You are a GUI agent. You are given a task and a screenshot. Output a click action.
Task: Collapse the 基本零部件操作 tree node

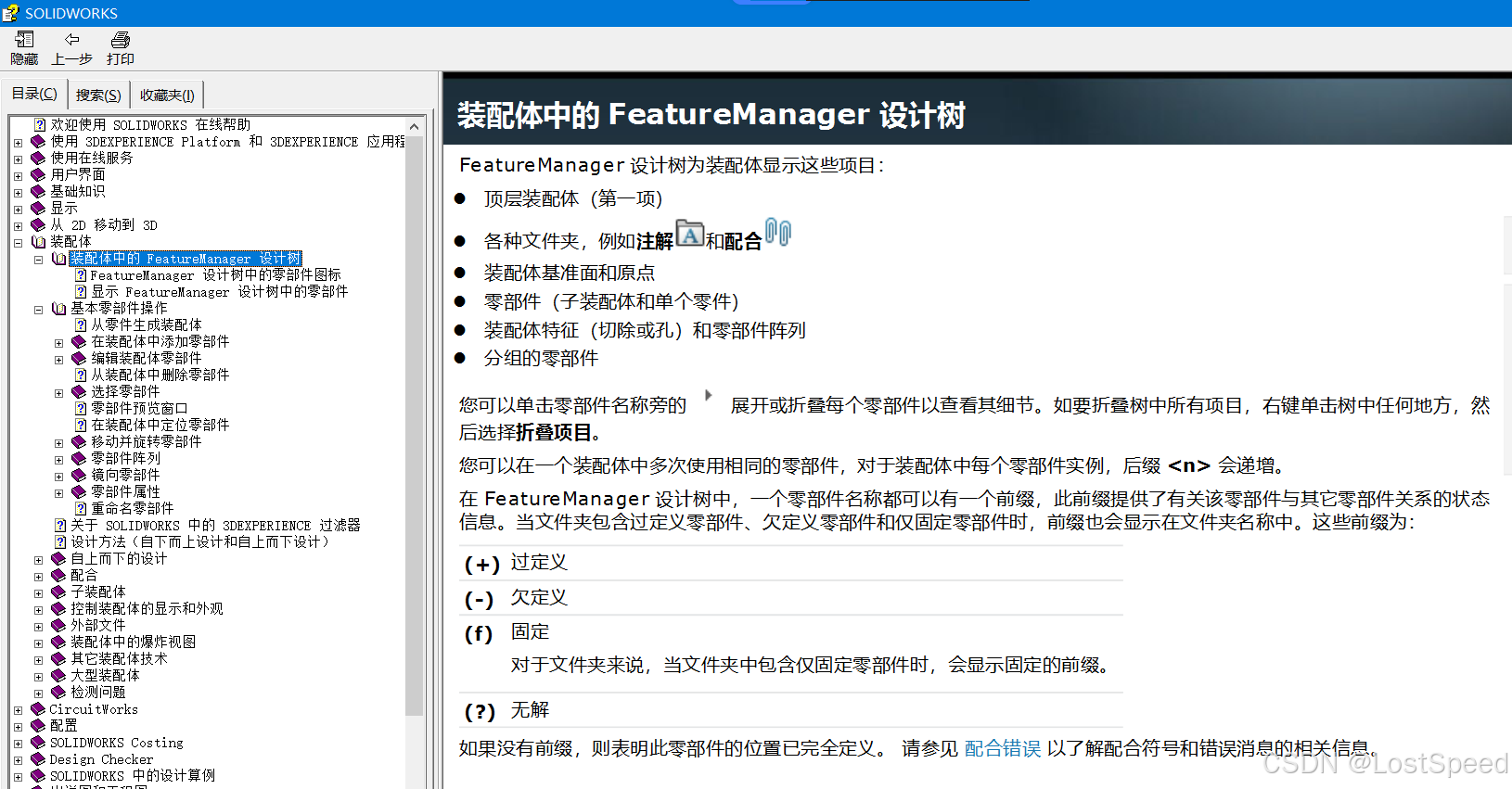[x=38, y=310]
